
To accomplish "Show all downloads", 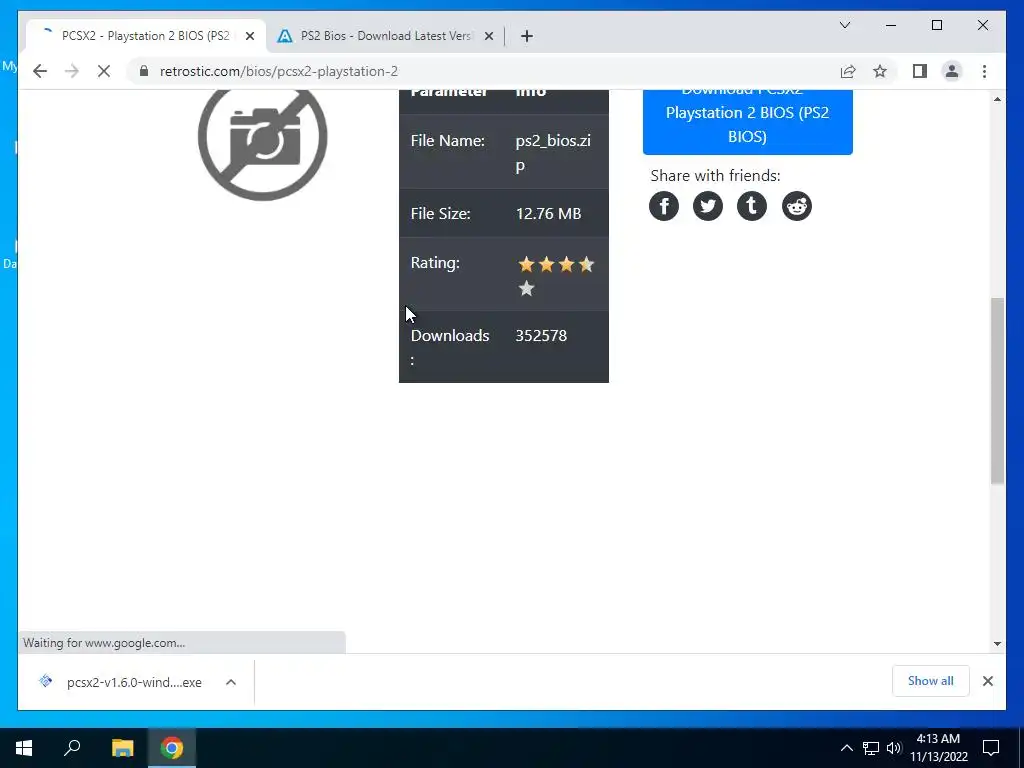I will pos(931,680).
